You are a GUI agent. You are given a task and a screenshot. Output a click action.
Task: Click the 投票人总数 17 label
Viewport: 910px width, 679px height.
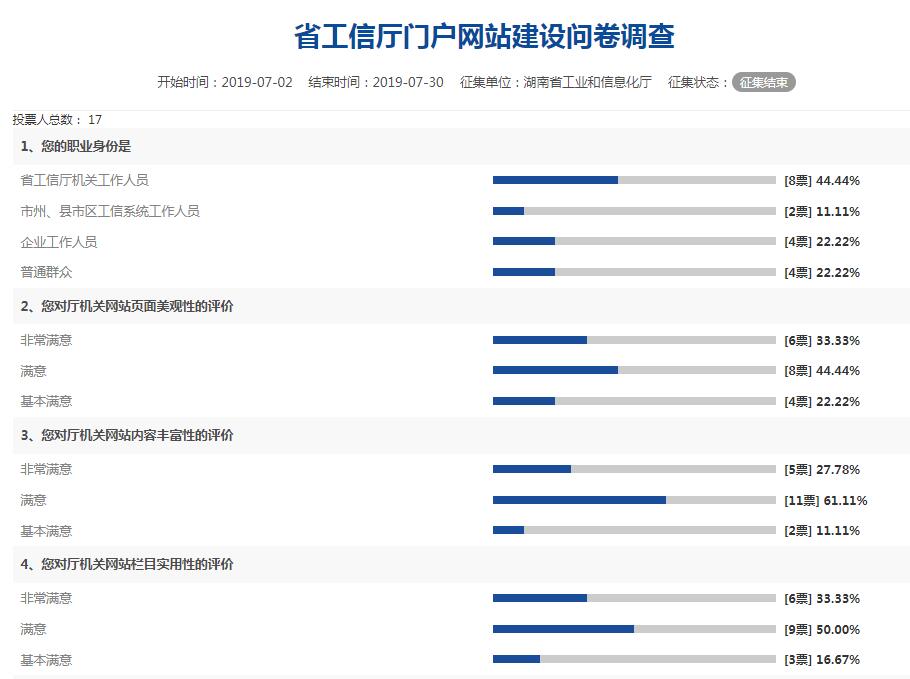[x=57, y=119]
